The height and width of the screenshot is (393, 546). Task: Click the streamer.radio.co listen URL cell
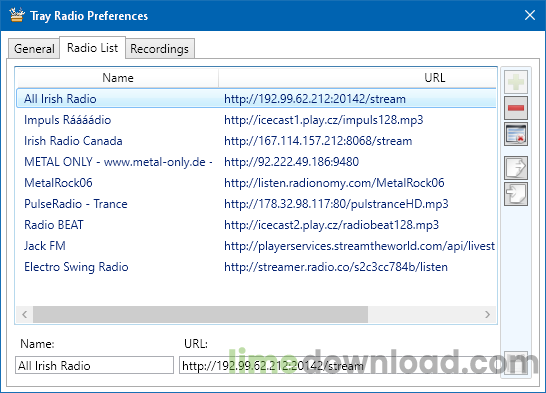(336, 267)
